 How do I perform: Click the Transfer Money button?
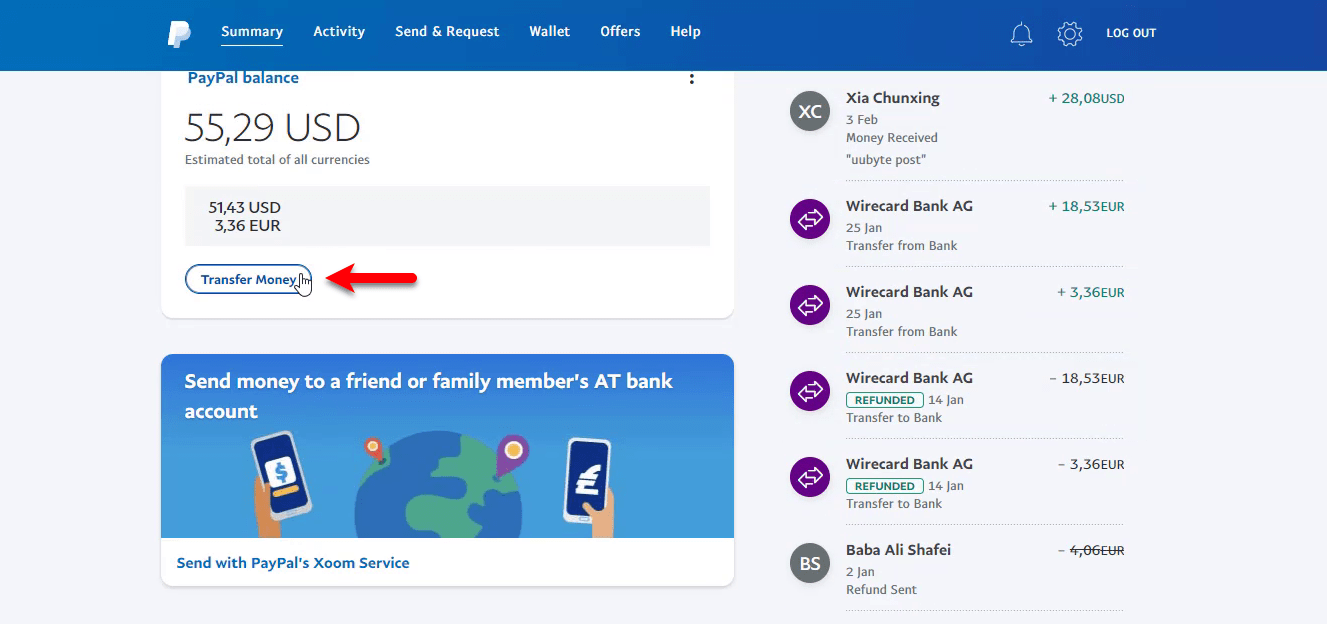pyautogui.click(x=248, y=280)
